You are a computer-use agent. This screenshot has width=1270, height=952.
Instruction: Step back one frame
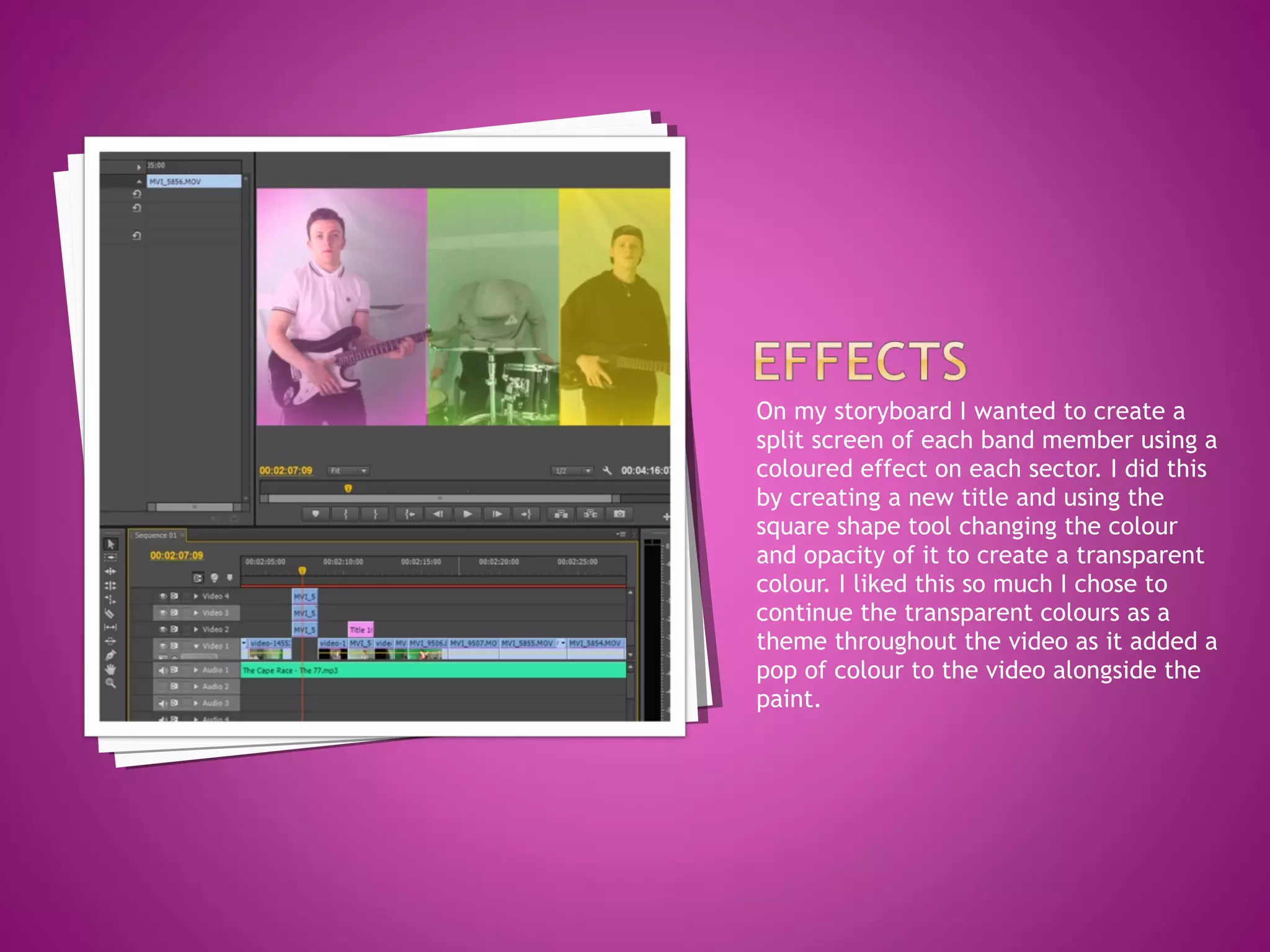(438, 514)
